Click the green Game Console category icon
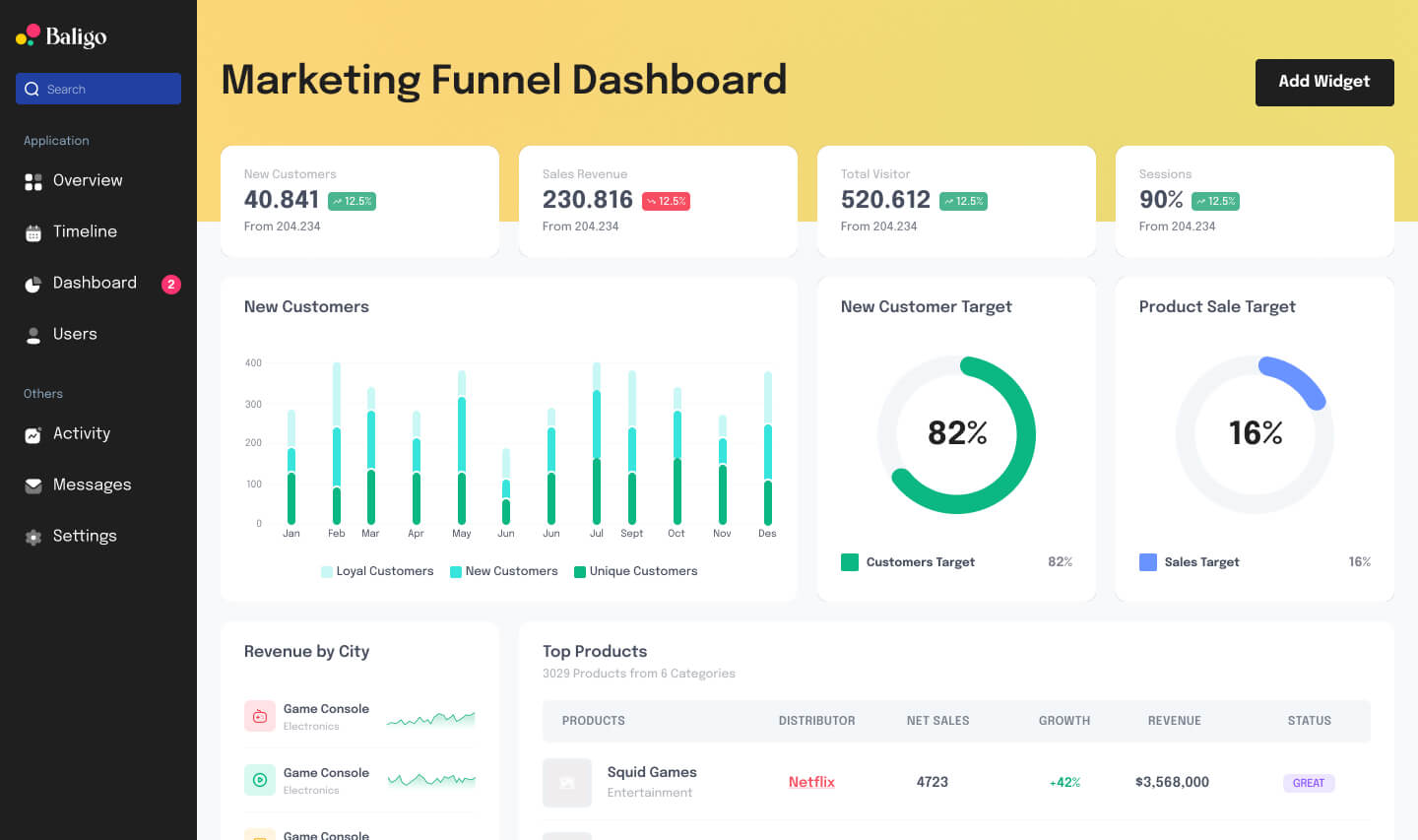Screen dimensions: 1418x840 (260, 780)
